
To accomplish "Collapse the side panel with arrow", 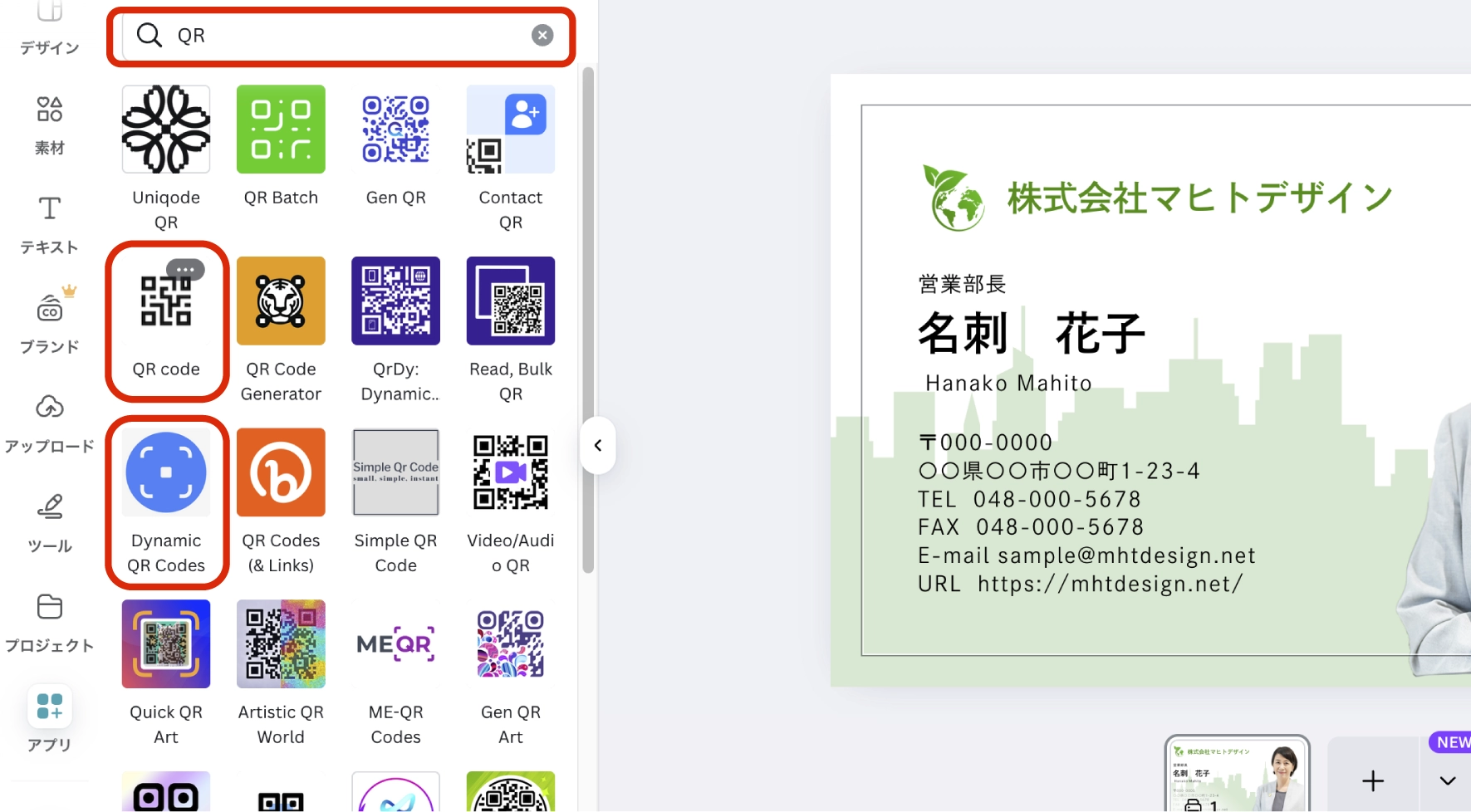I will coord(598,446).
